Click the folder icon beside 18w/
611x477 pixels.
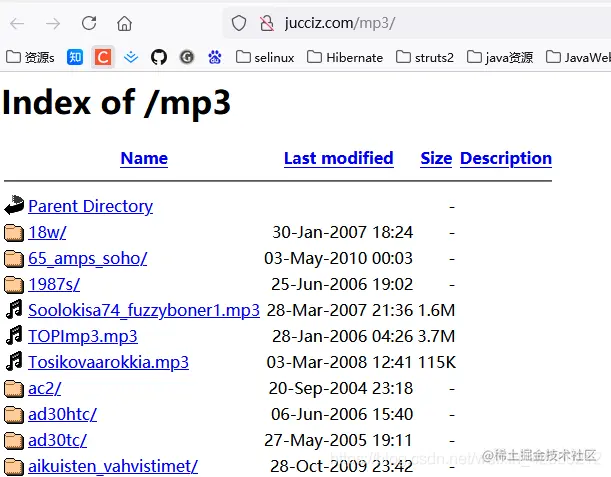pyautogui.click(x=14, y=233)
